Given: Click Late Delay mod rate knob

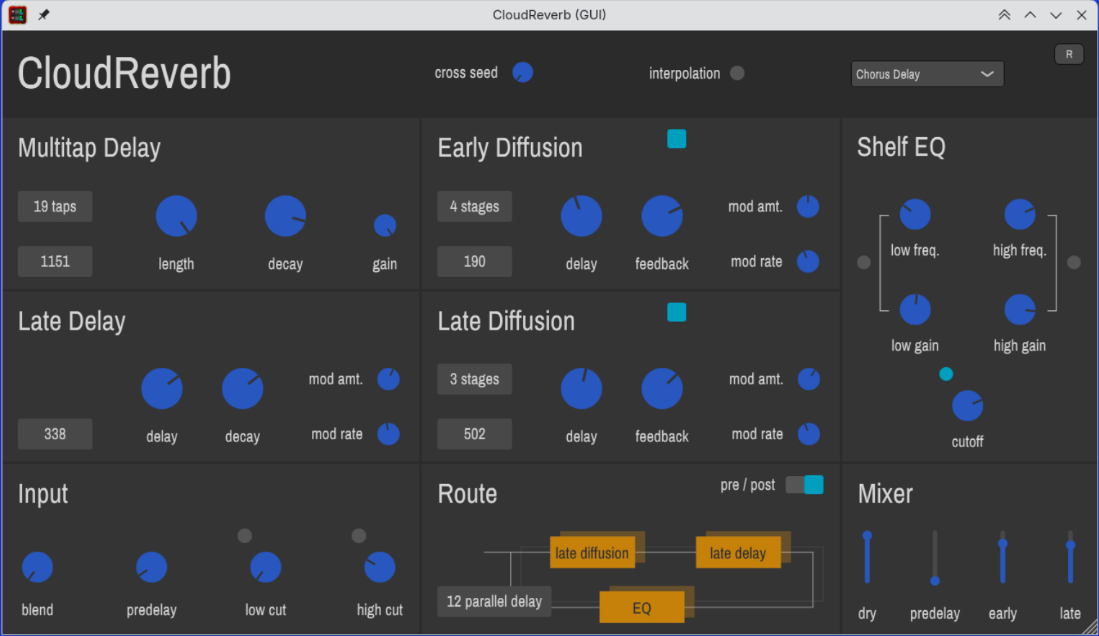Looking at the screenshot, I should pos(388,433).
